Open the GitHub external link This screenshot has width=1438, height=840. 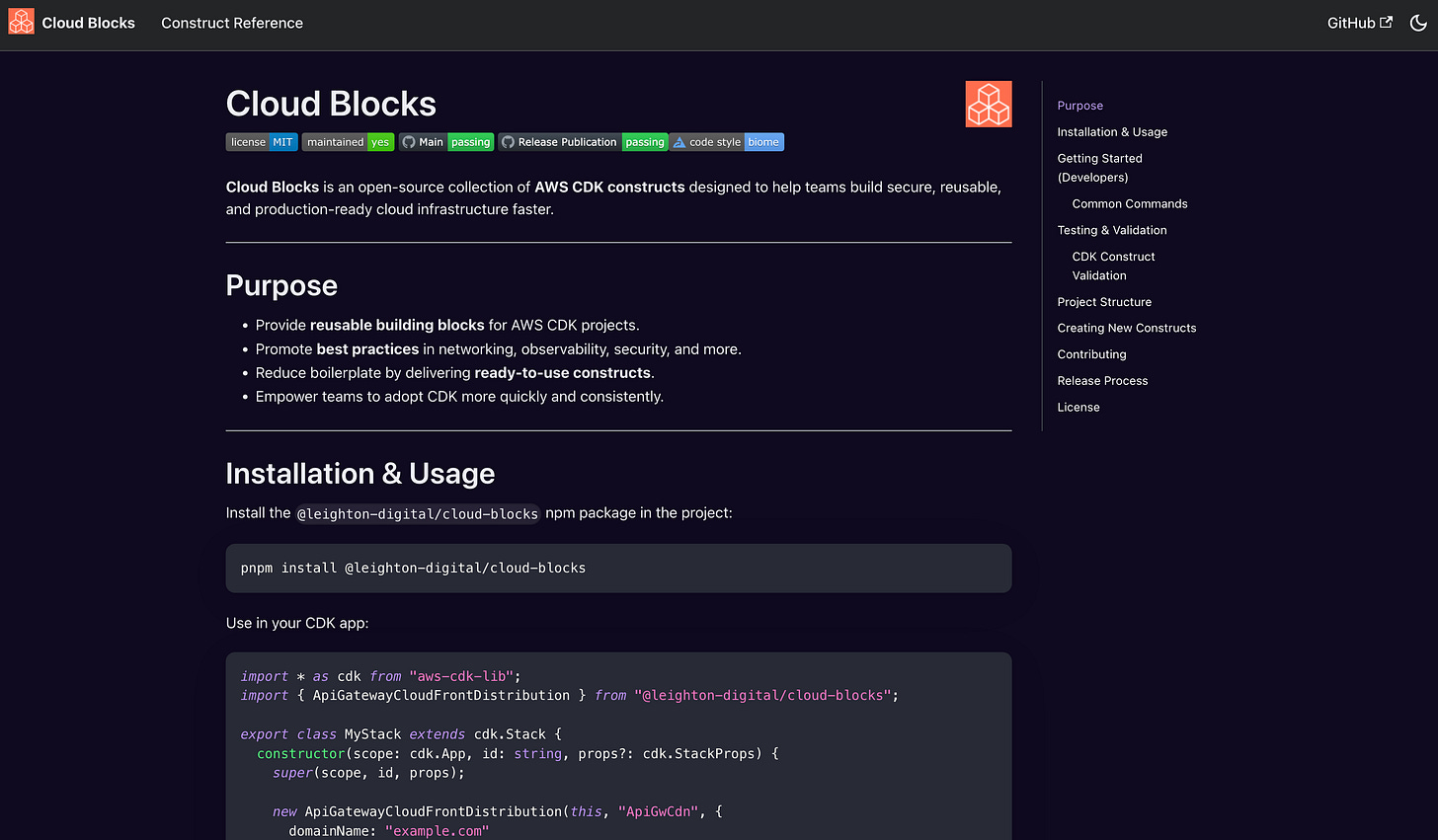(x=1360, y=23)
